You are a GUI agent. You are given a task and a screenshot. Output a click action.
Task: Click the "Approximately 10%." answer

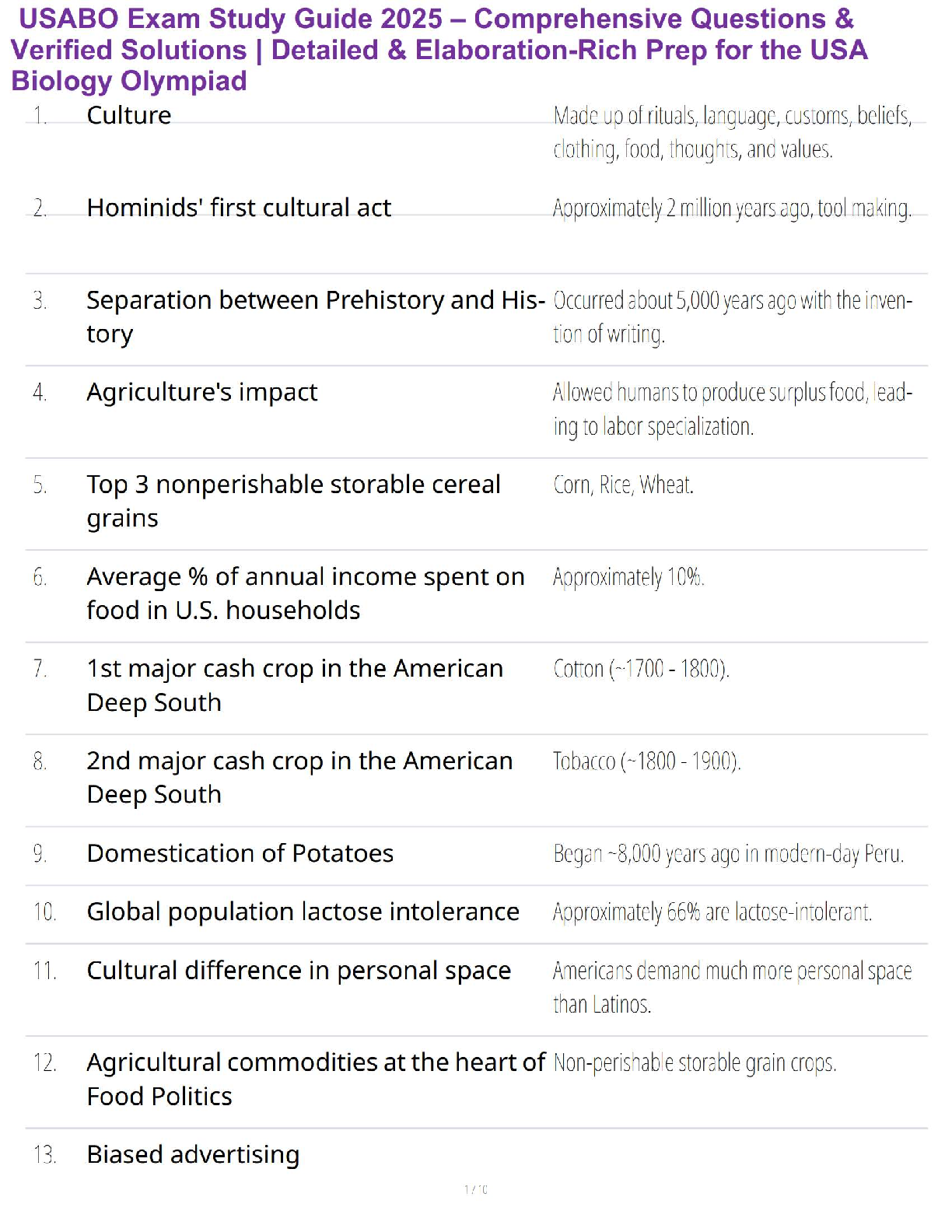pos(628,577)
